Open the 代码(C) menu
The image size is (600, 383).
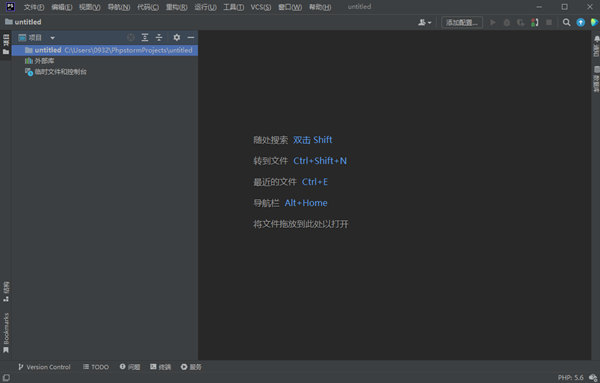point(148,7)
